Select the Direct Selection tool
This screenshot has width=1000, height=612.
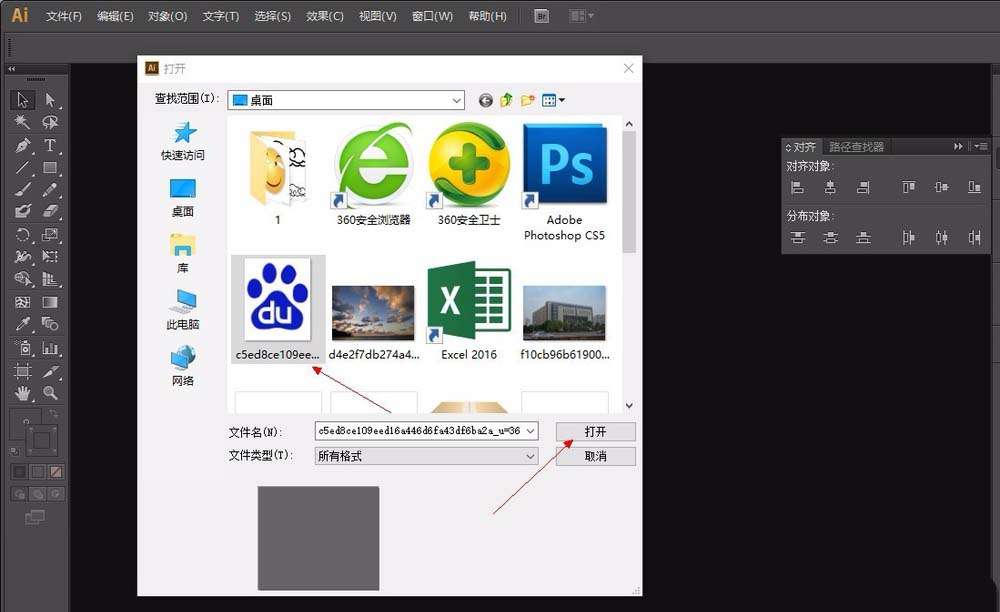[50, 100]
